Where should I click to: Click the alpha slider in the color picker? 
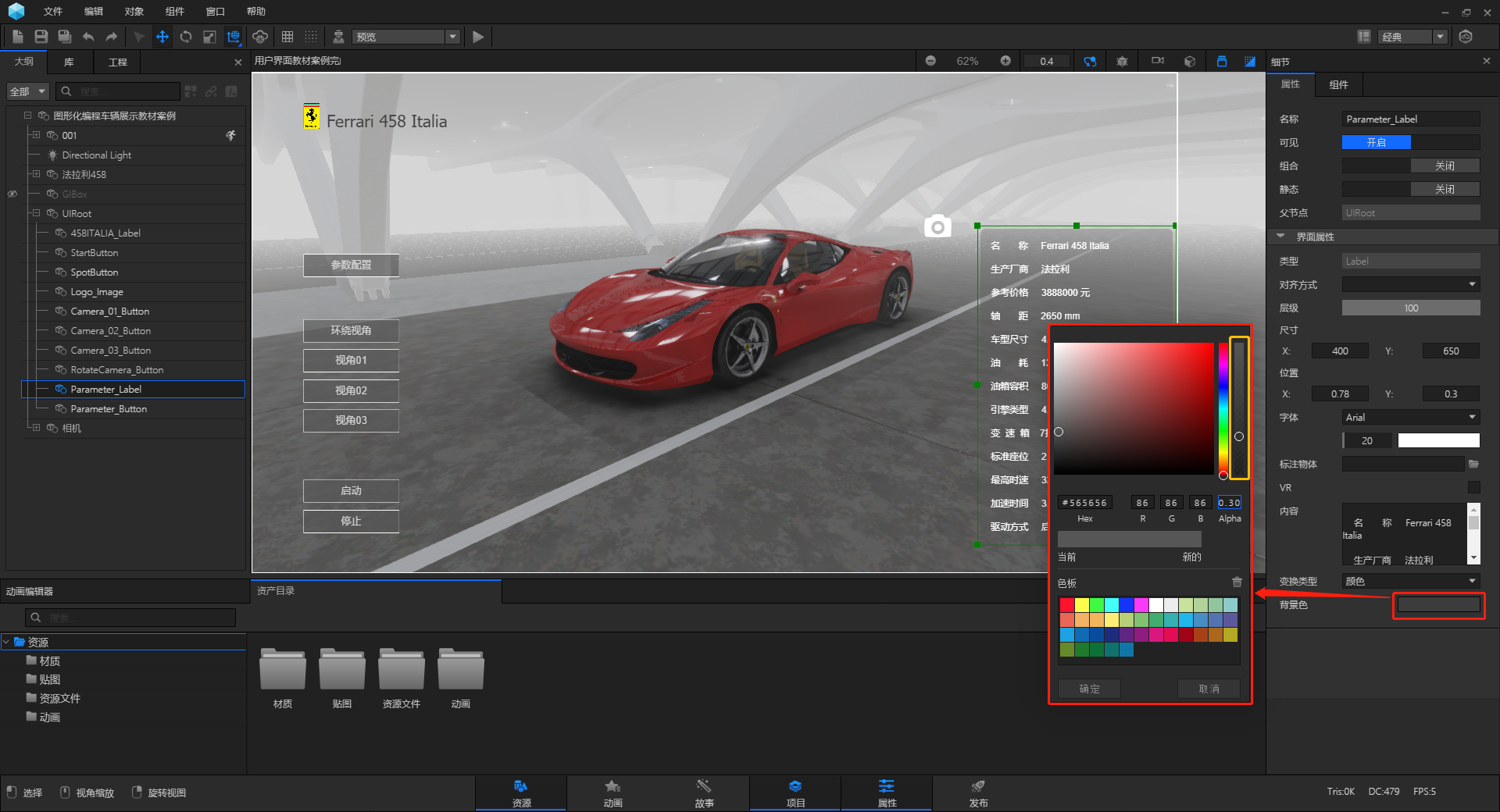tap(1239, 408)
